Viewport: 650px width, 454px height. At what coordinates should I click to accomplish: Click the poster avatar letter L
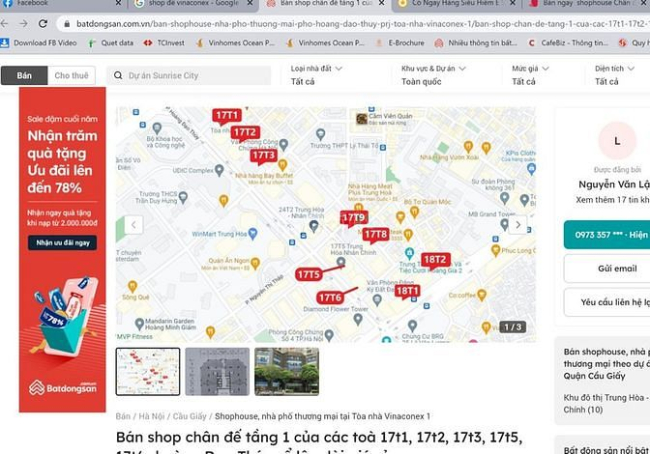click(x=617, y=141)
